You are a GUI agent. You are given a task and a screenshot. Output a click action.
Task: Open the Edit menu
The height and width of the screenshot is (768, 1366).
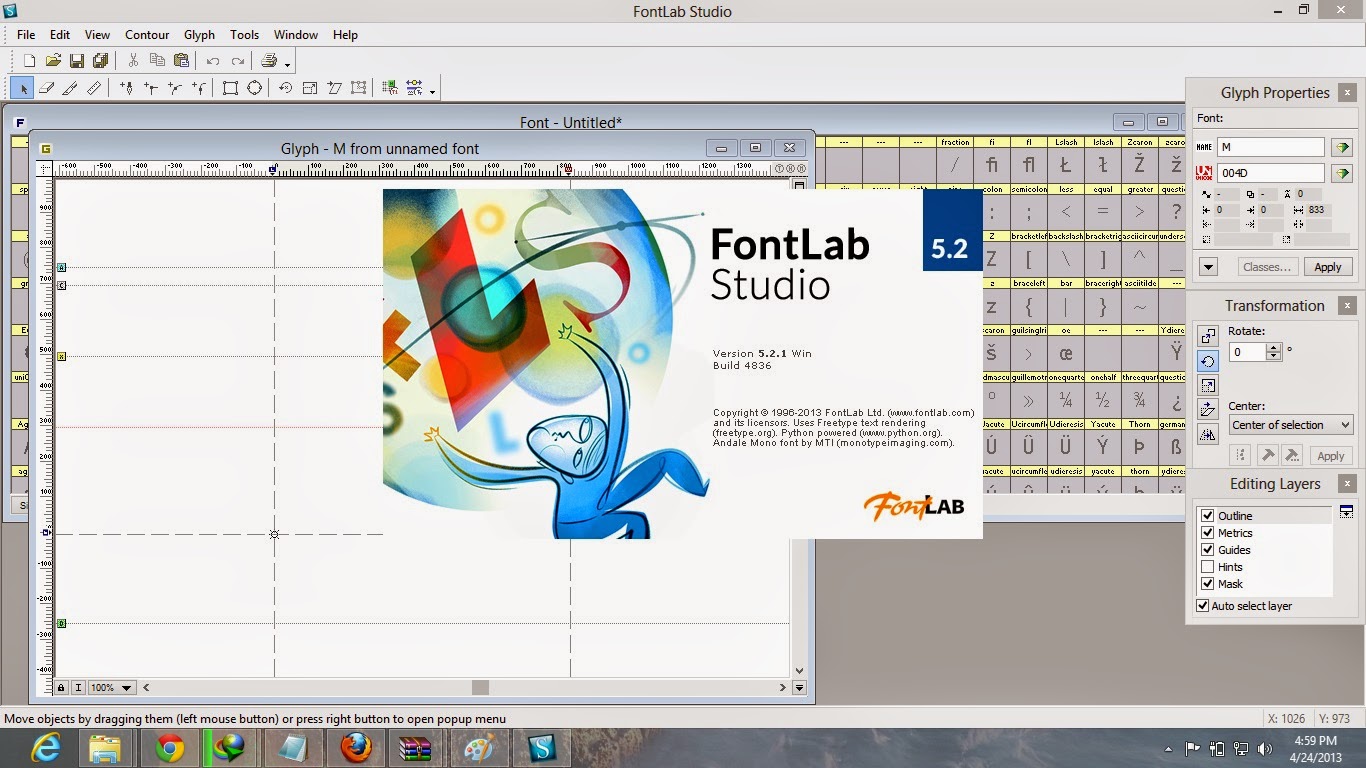[60, 34]
